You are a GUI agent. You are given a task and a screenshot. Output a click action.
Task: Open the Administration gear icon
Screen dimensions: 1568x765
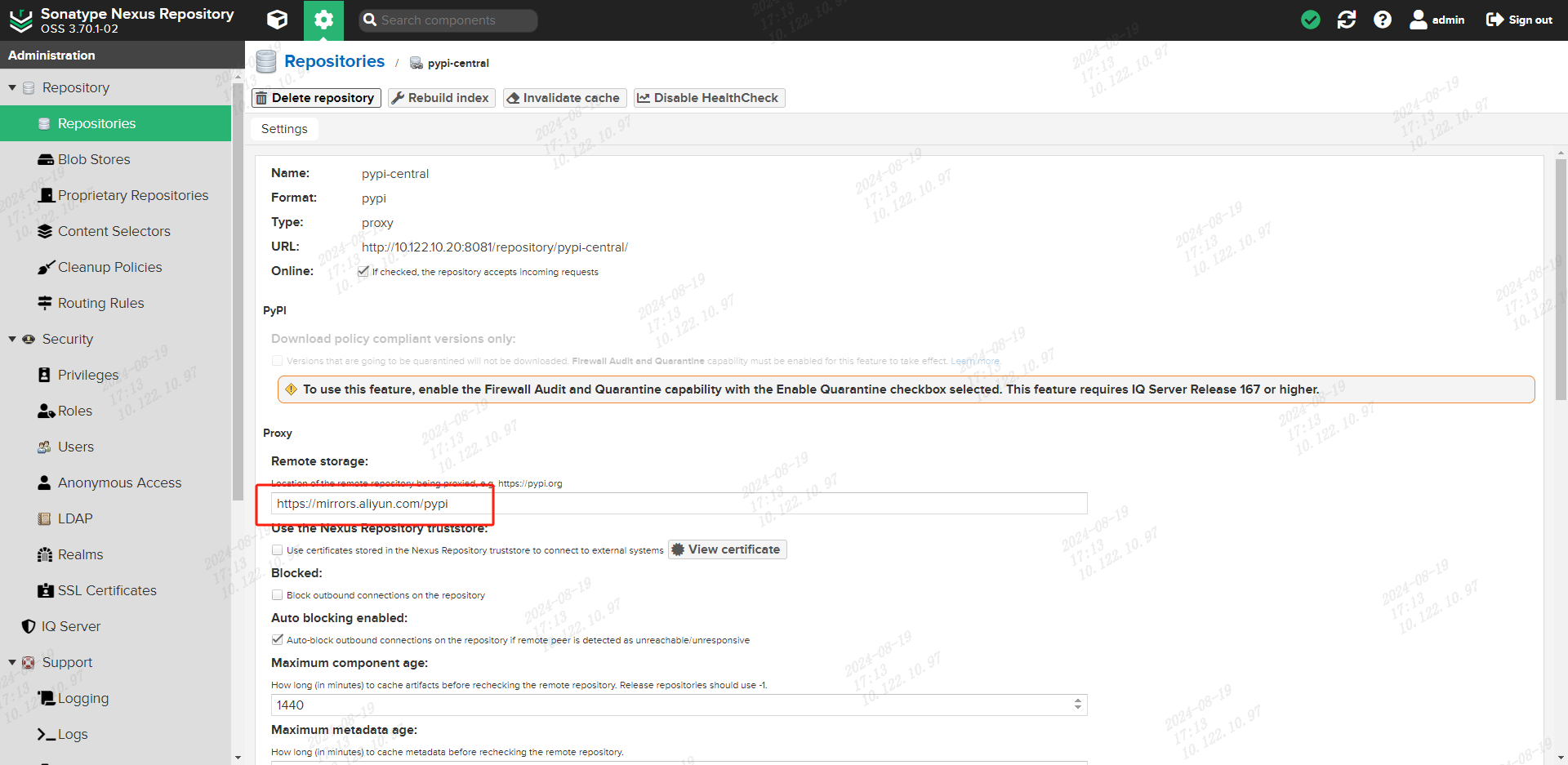tap(323, 20)
